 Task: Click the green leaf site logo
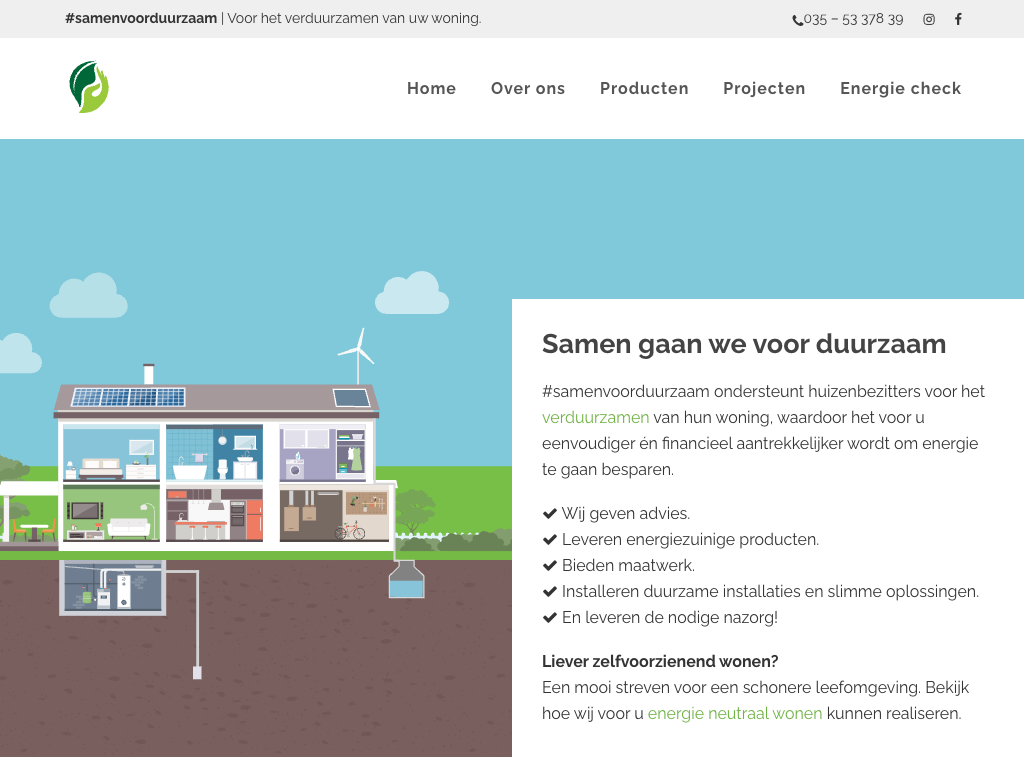(x=89, y=87)
